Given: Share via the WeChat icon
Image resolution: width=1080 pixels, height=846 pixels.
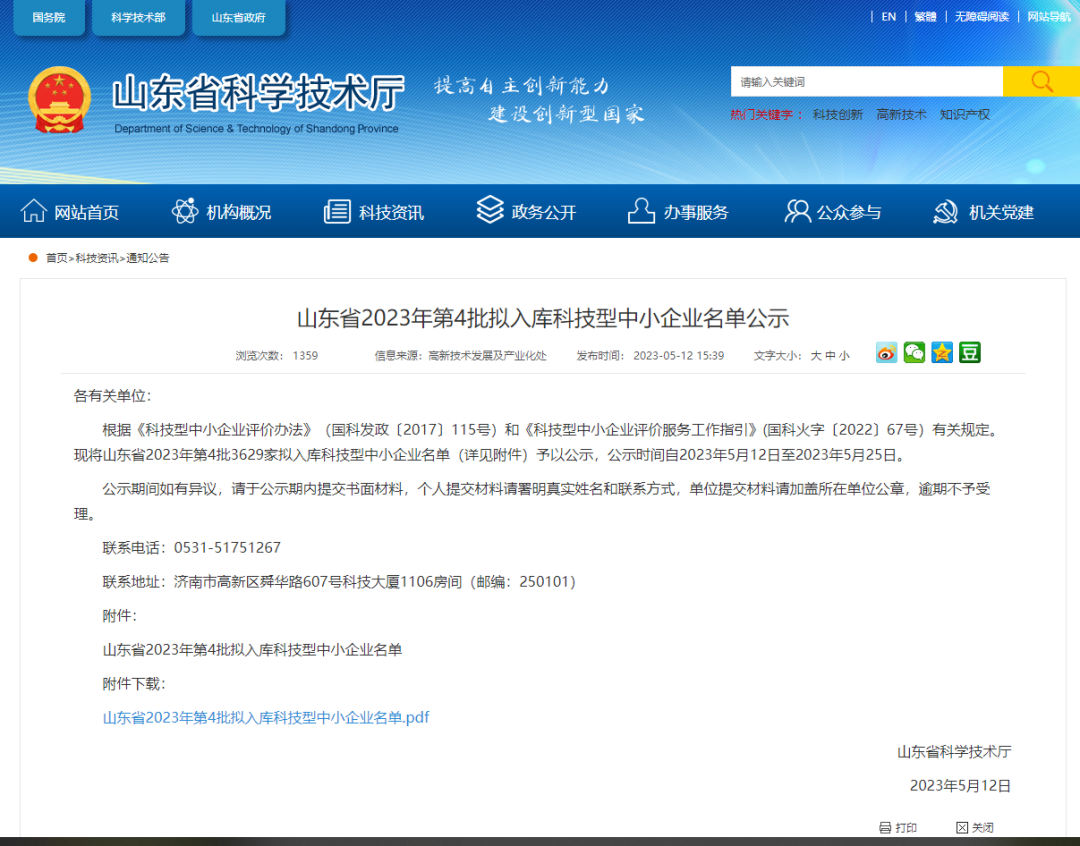Looking at the screenshot, I should point(914,352).
